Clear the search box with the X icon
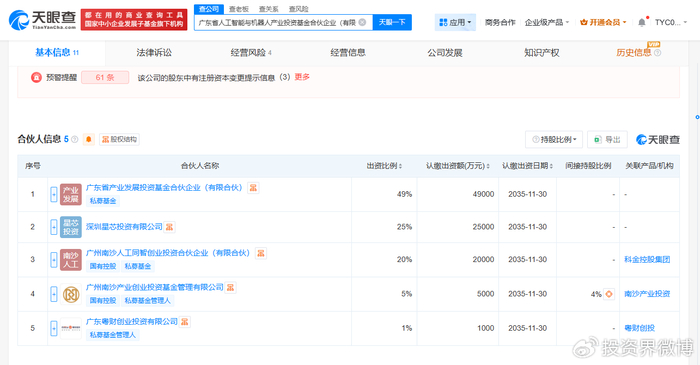Viewport: 700px width, 365px height. 362,22
